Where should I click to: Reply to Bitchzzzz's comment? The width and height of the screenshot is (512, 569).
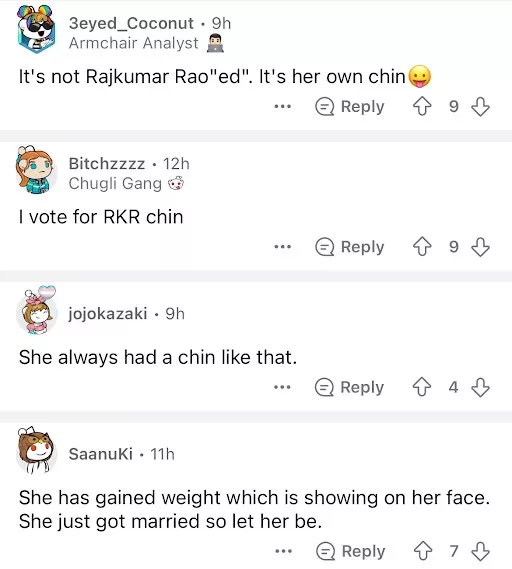350,247
